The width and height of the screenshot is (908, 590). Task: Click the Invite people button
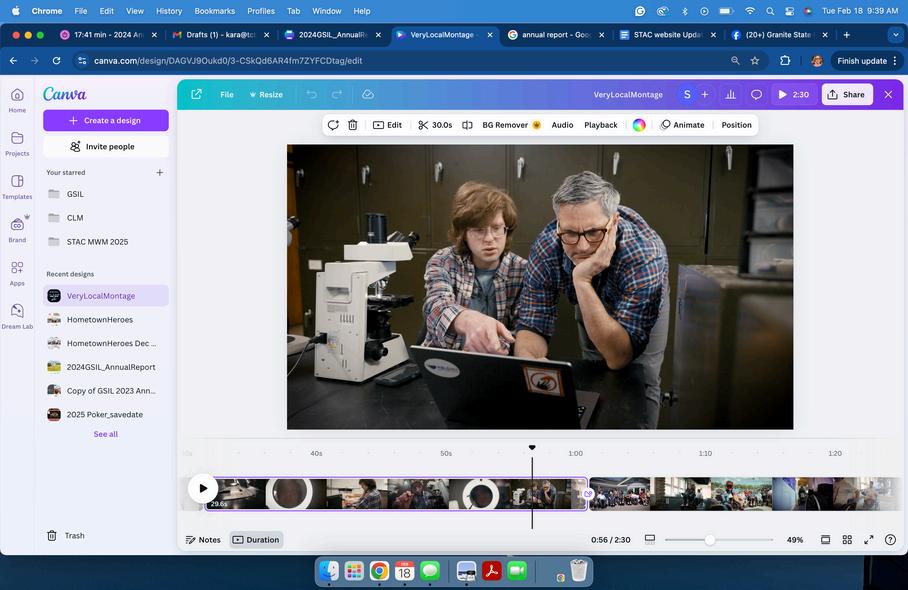click(x=106, y=146)
